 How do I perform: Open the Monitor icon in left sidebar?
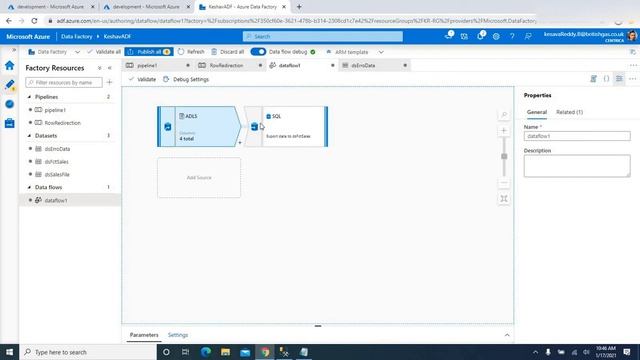click(x=9, y=104)
